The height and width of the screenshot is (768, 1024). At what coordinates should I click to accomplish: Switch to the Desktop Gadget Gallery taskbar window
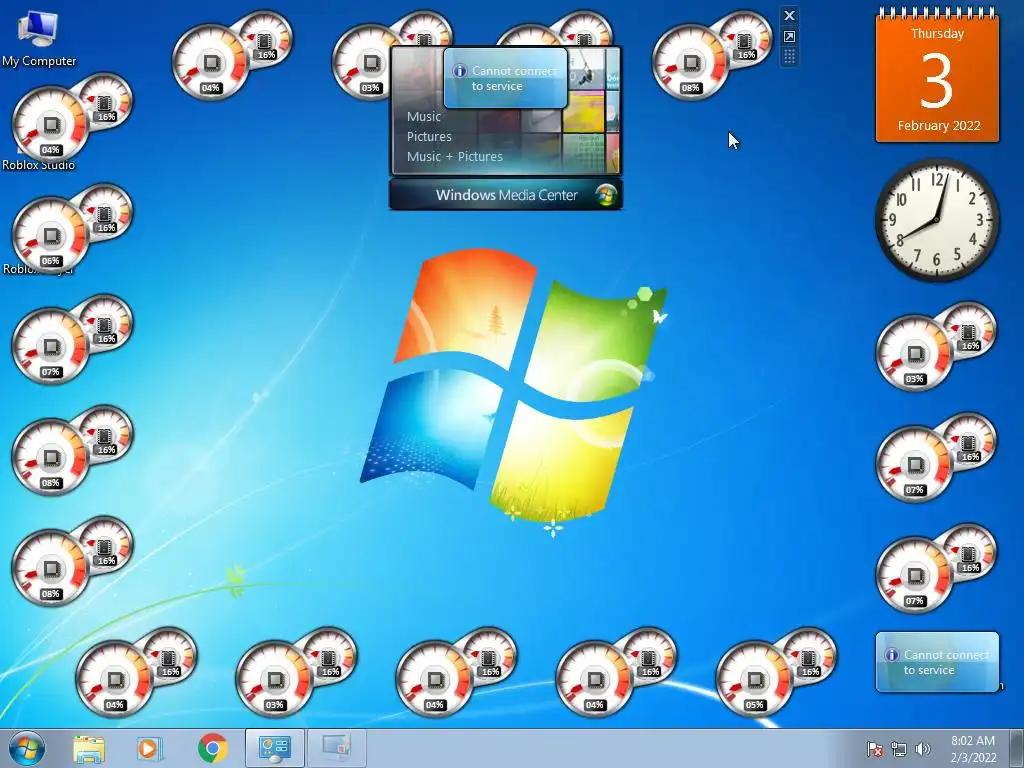tap(274, 748)
